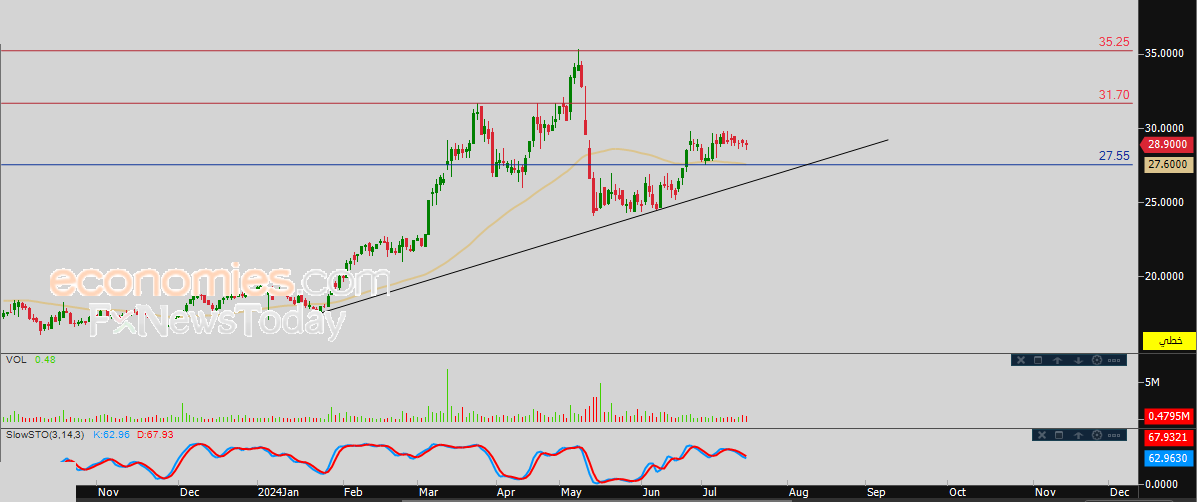
Task: Click the VOL indicator label
Action: [15, 359]
